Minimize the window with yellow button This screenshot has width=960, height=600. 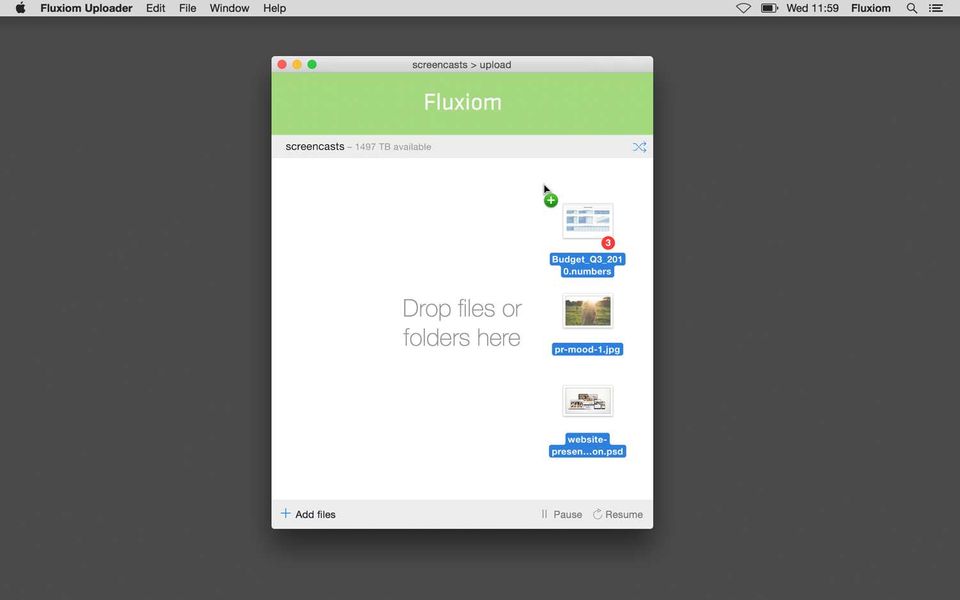tap(297, 64)
